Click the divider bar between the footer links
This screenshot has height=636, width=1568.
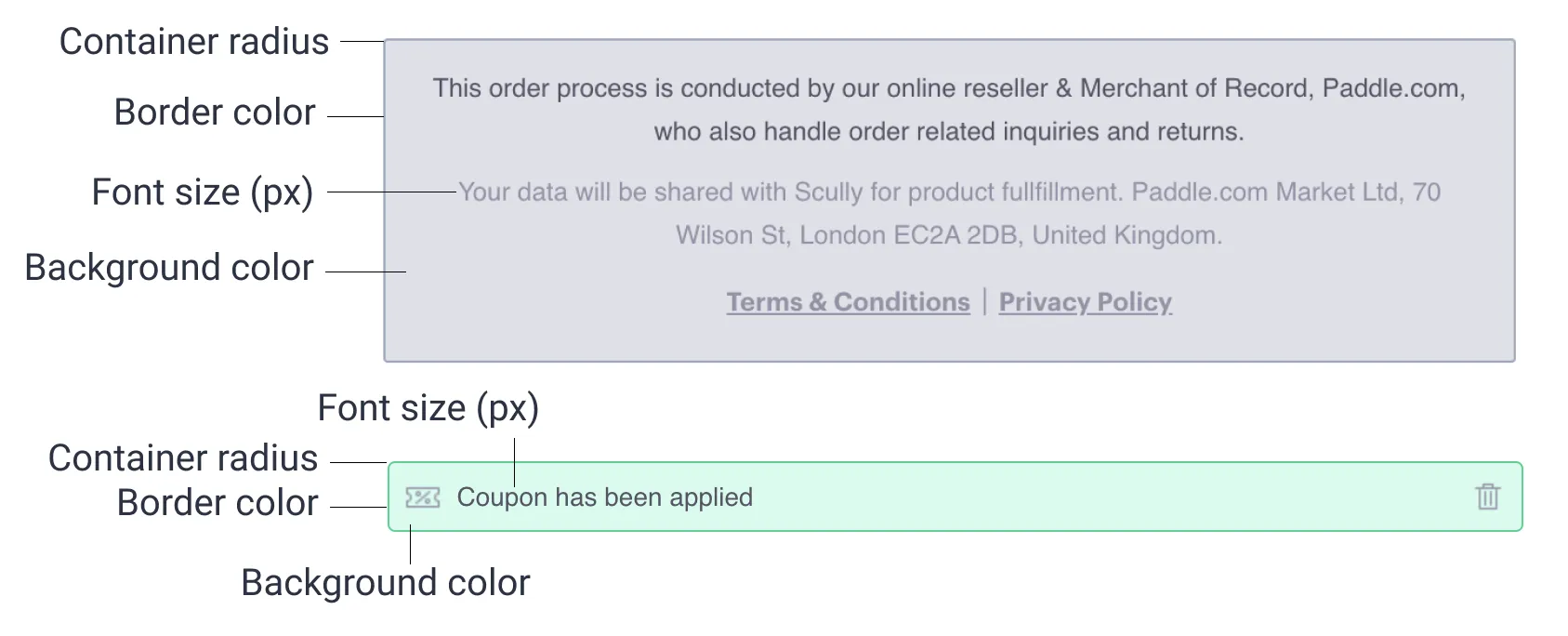click(x=984, y=301)
